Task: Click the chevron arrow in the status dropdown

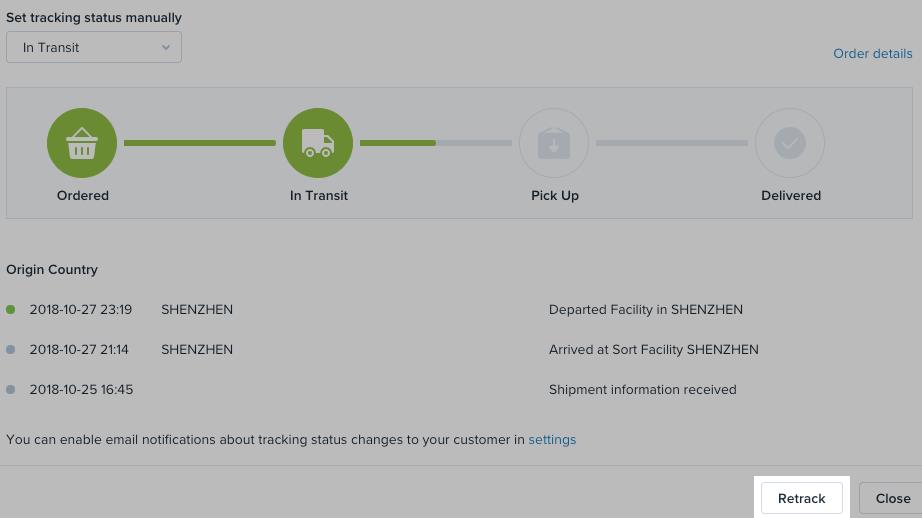Action: pyautogui.click(x=166, y=48)
